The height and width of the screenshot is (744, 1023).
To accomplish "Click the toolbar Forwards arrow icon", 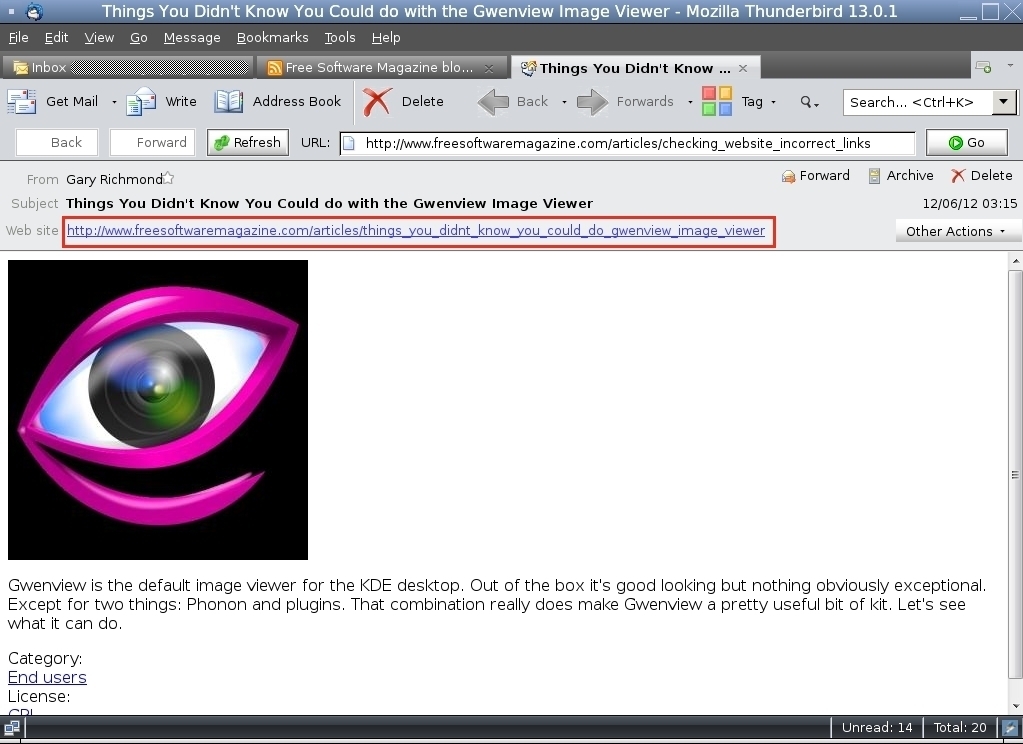I will tap(592, 102).
